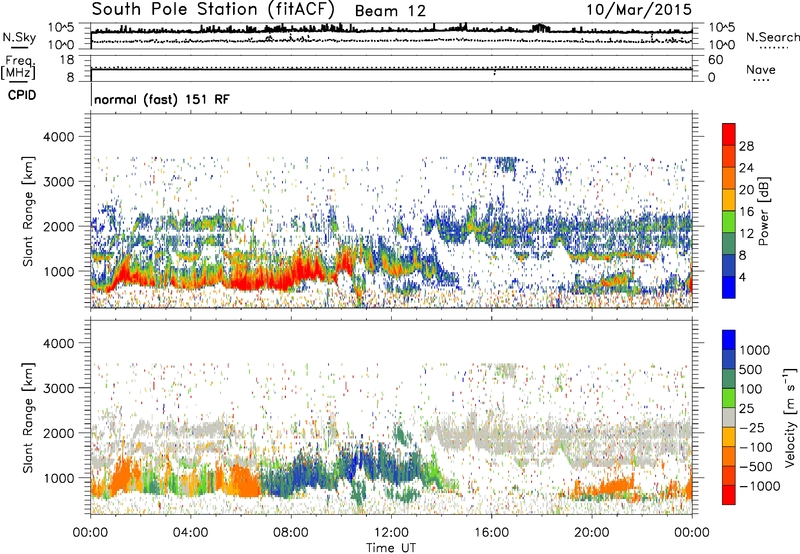Viewport: 800px width, 554px height.
Task: Click the Slant Range label of the power panel
Action: [28, 211]
